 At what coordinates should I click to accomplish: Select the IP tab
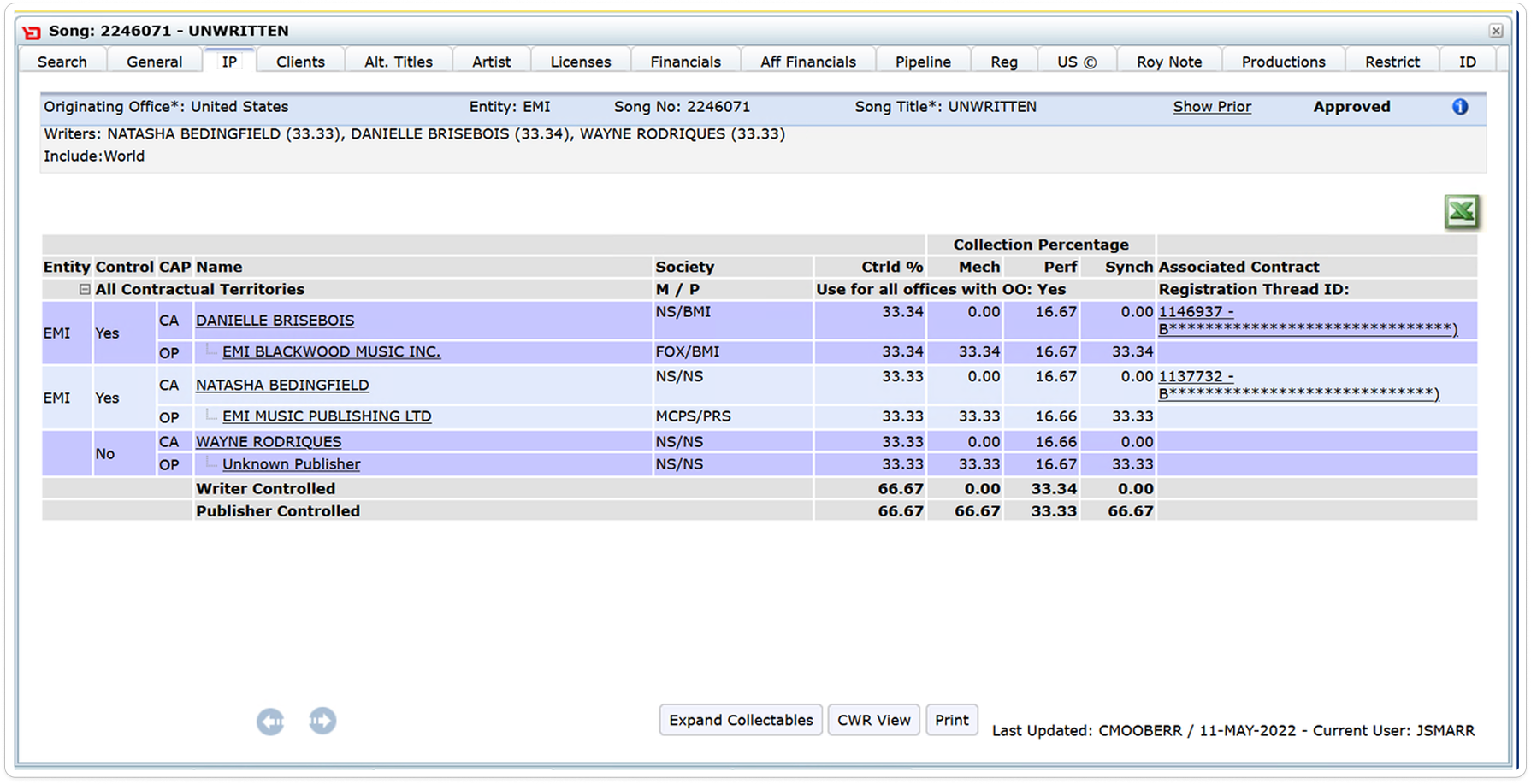[229, 62]
